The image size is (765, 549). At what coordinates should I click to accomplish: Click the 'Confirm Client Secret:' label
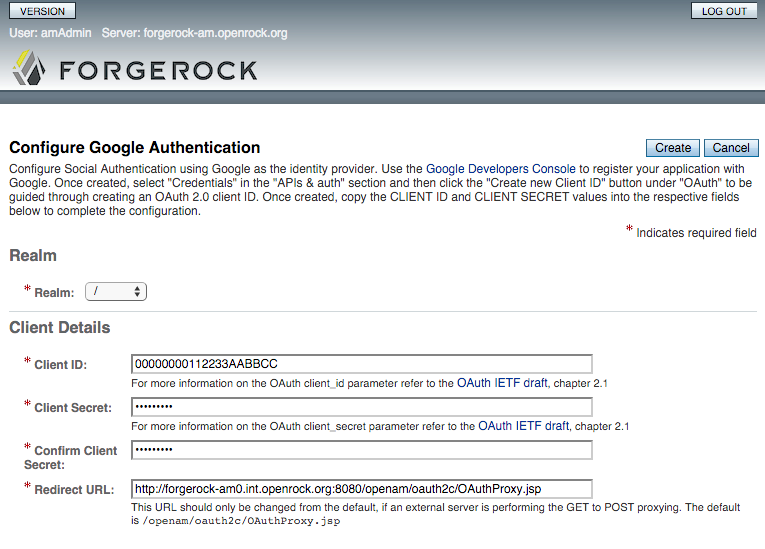tap(71, 458)
